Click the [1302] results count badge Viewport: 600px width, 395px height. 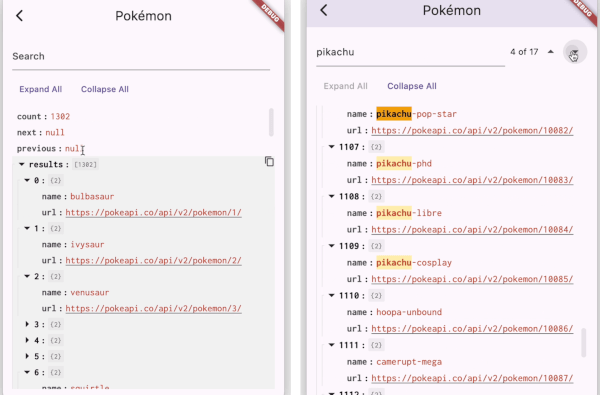[x=85, y=165]
